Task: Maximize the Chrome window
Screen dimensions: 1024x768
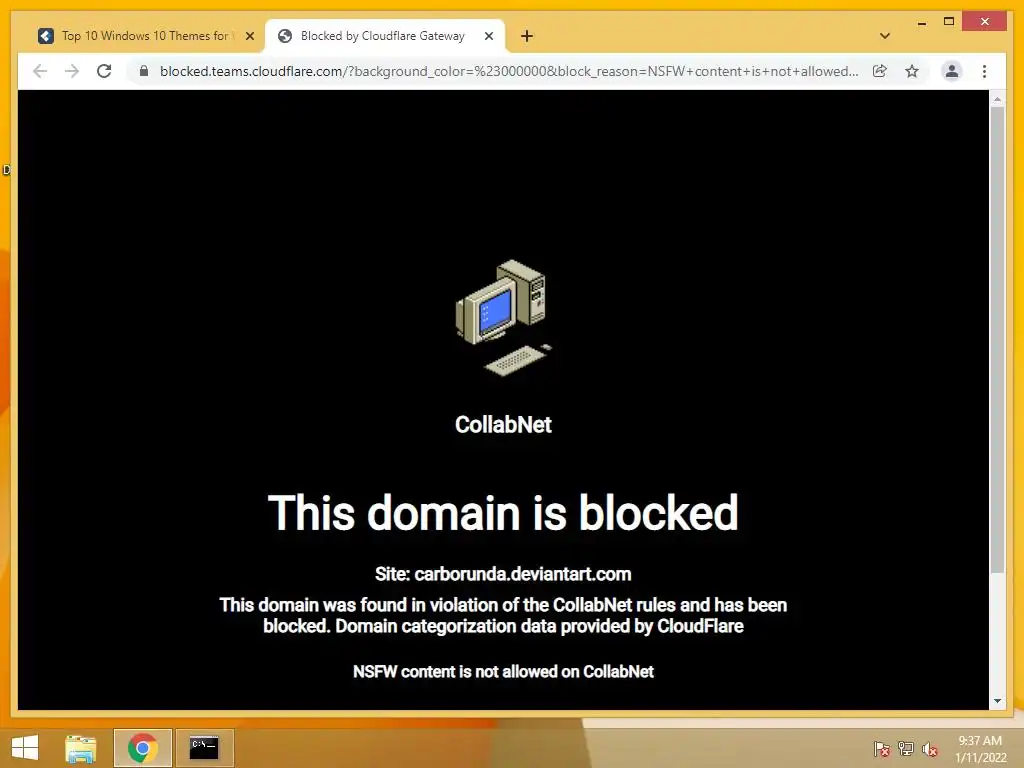Action: 949,22
